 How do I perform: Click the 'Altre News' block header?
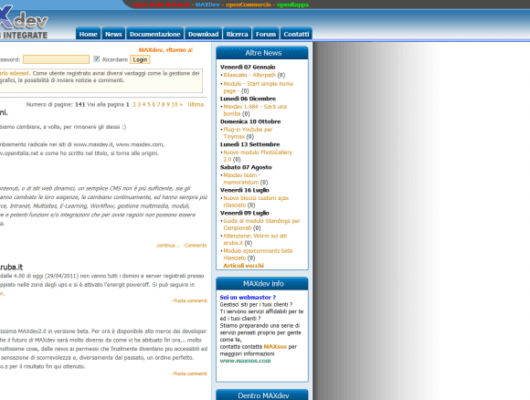pyautogui.click(x=262, y=53)
